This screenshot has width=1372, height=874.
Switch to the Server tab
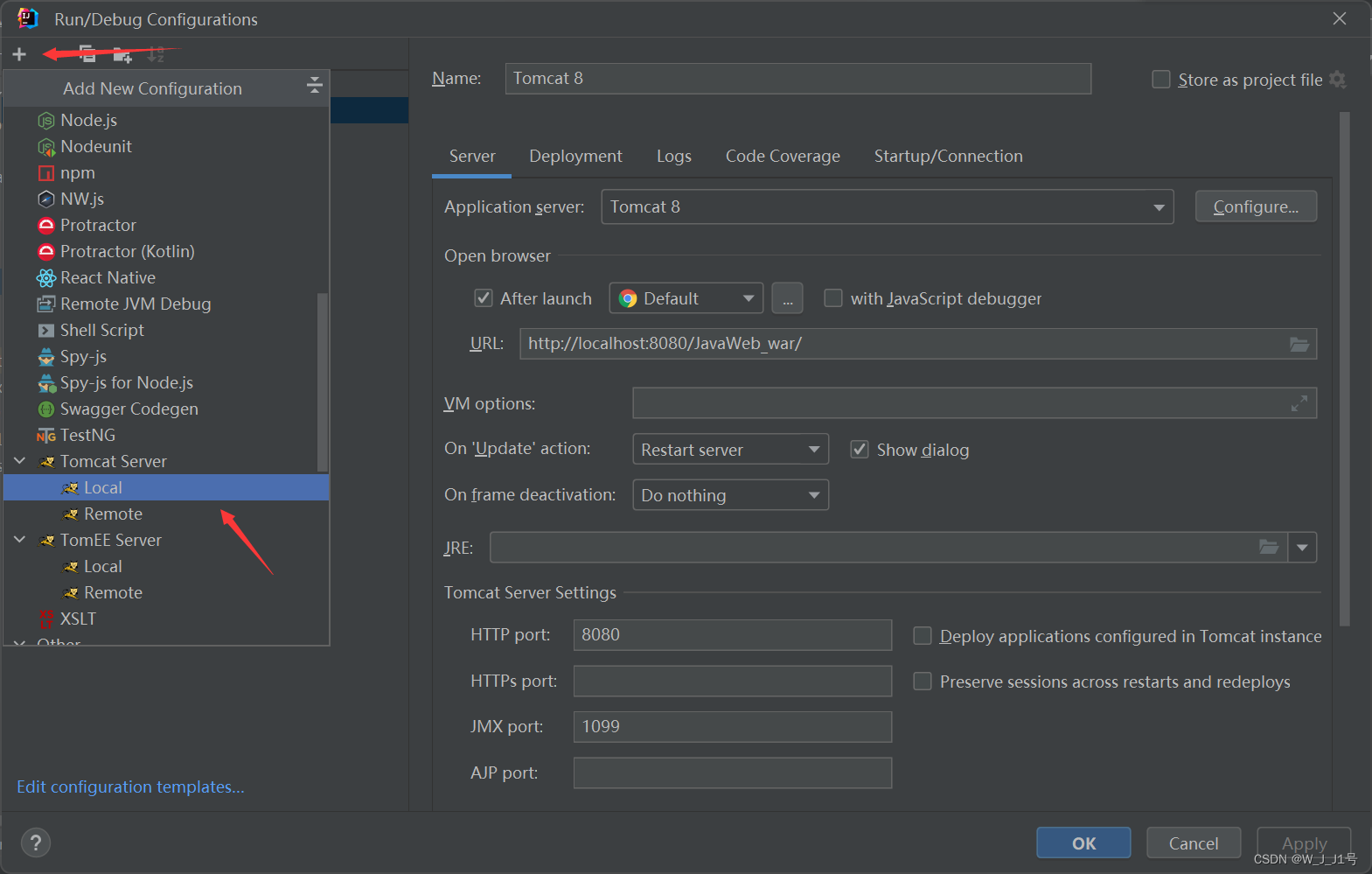pos(472,157)
